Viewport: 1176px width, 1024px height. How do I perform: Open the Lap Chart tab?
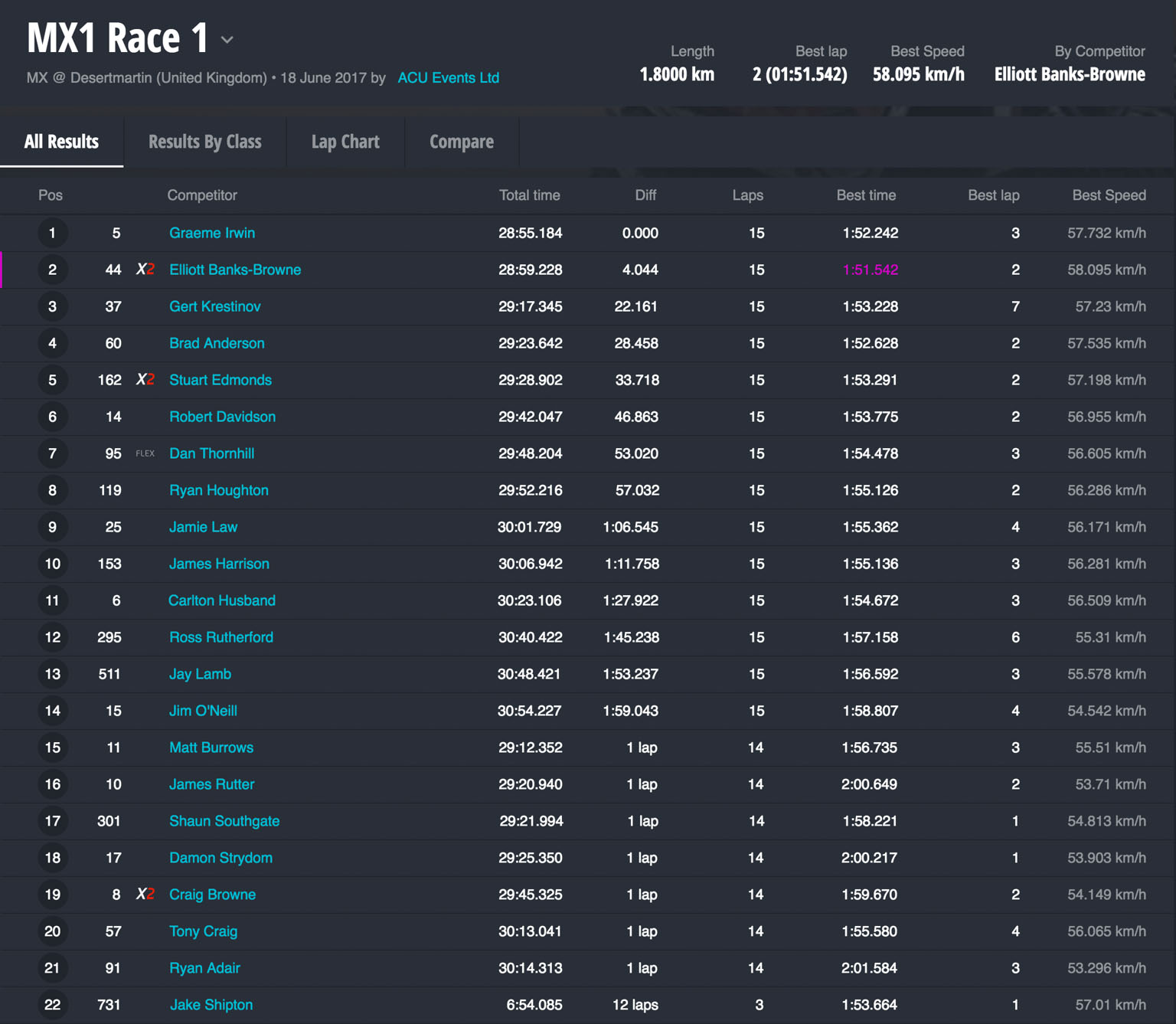tap(345, 142)
